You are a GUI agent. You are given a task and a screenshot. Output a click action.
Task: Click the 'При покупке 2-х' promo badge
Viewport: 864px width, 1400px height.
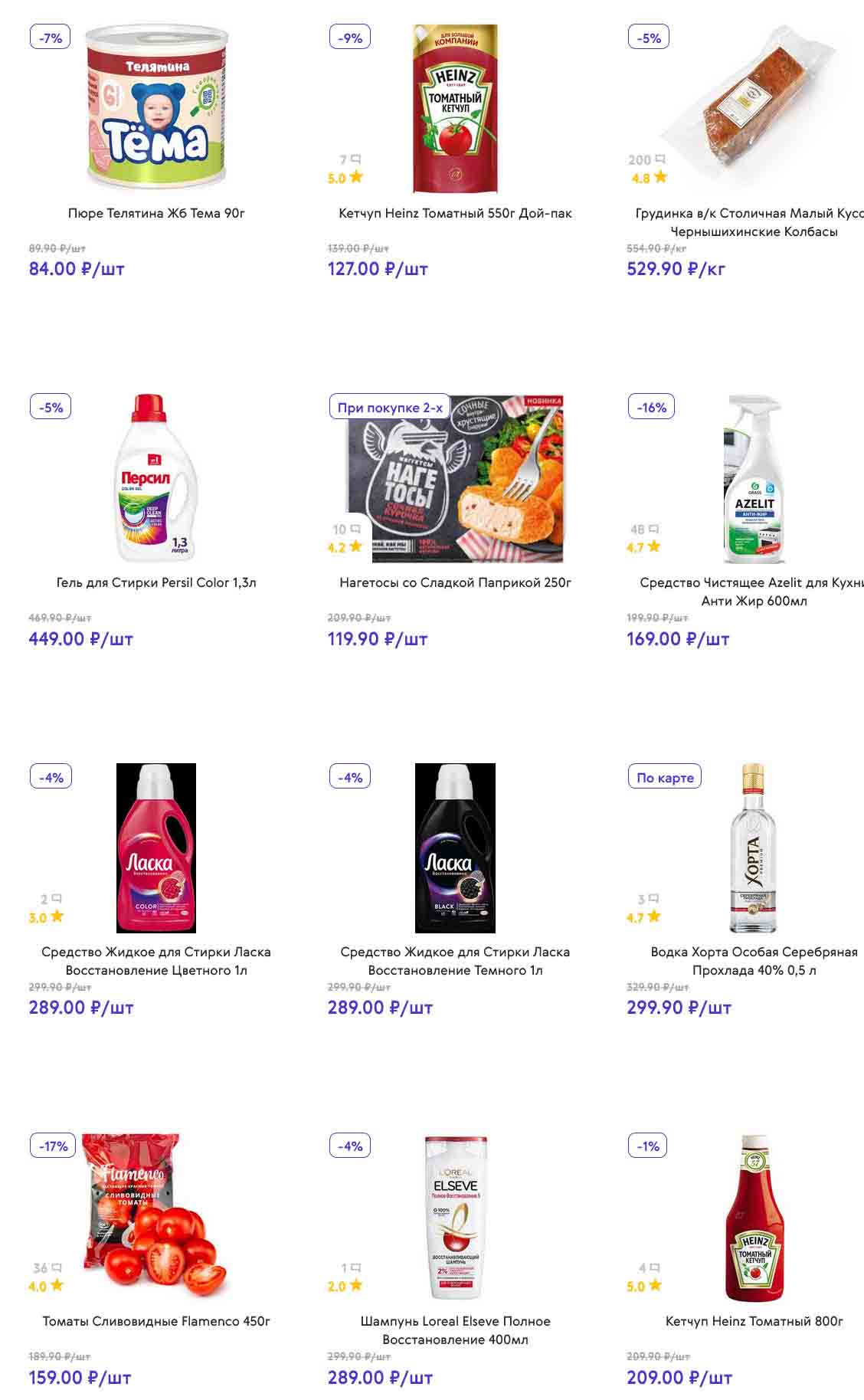coord(390,408)
